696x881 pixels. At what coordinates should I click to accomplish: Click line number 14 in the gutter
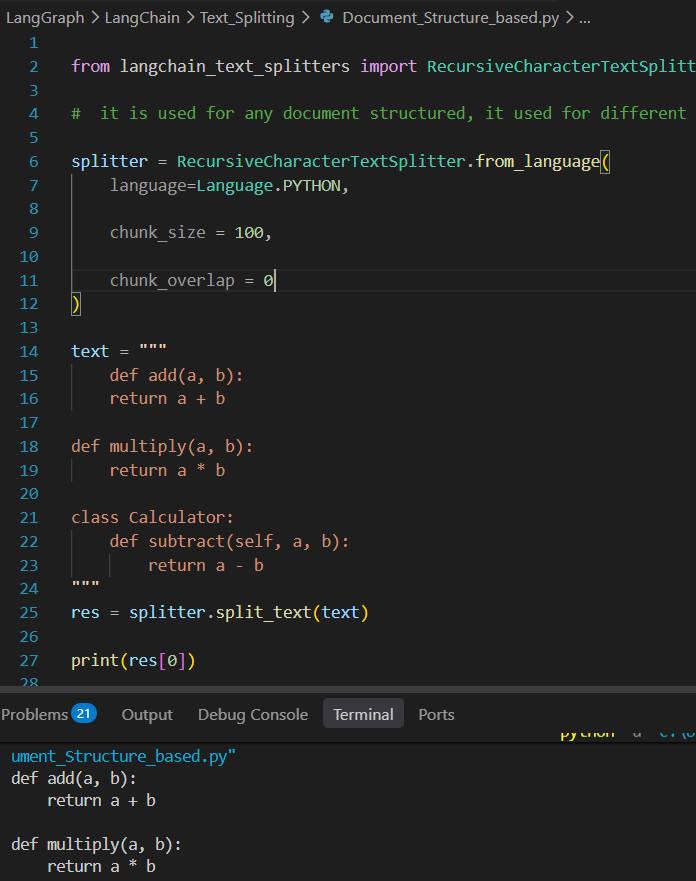(x=29, y=352)
